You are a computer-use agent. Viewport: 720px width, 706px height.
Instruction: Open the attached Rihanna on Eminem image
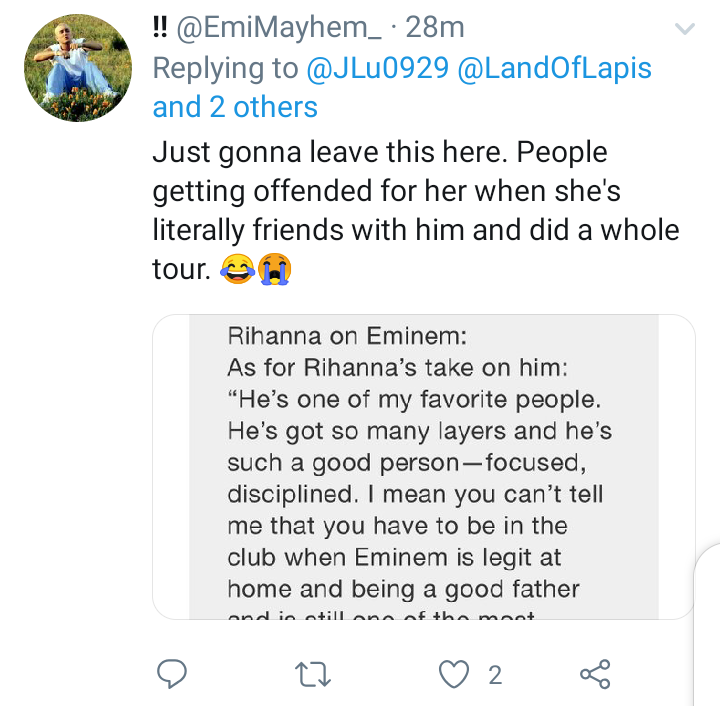tap(423, 467)
